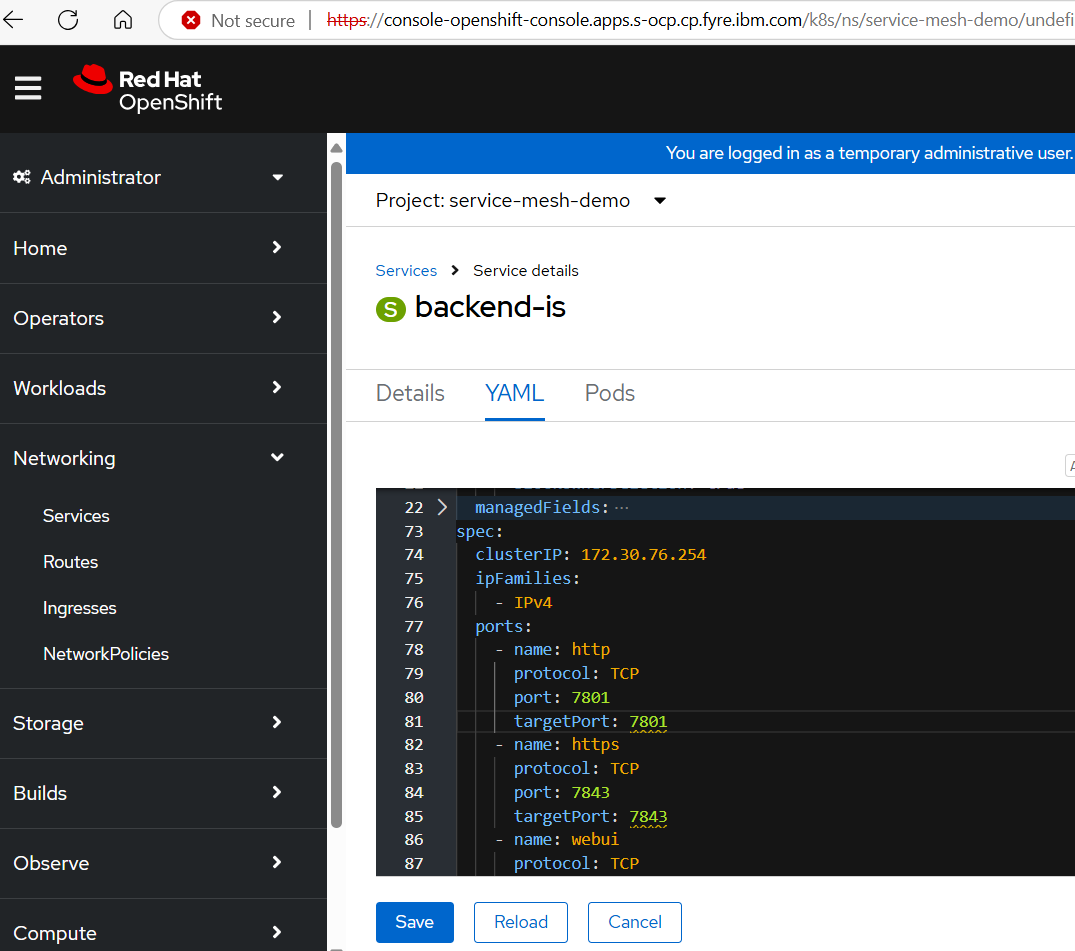Viewport: 1075px width, 951px height.
Task: Open NetworkPolicies under Networking
Action: click(x=106, y=654)
